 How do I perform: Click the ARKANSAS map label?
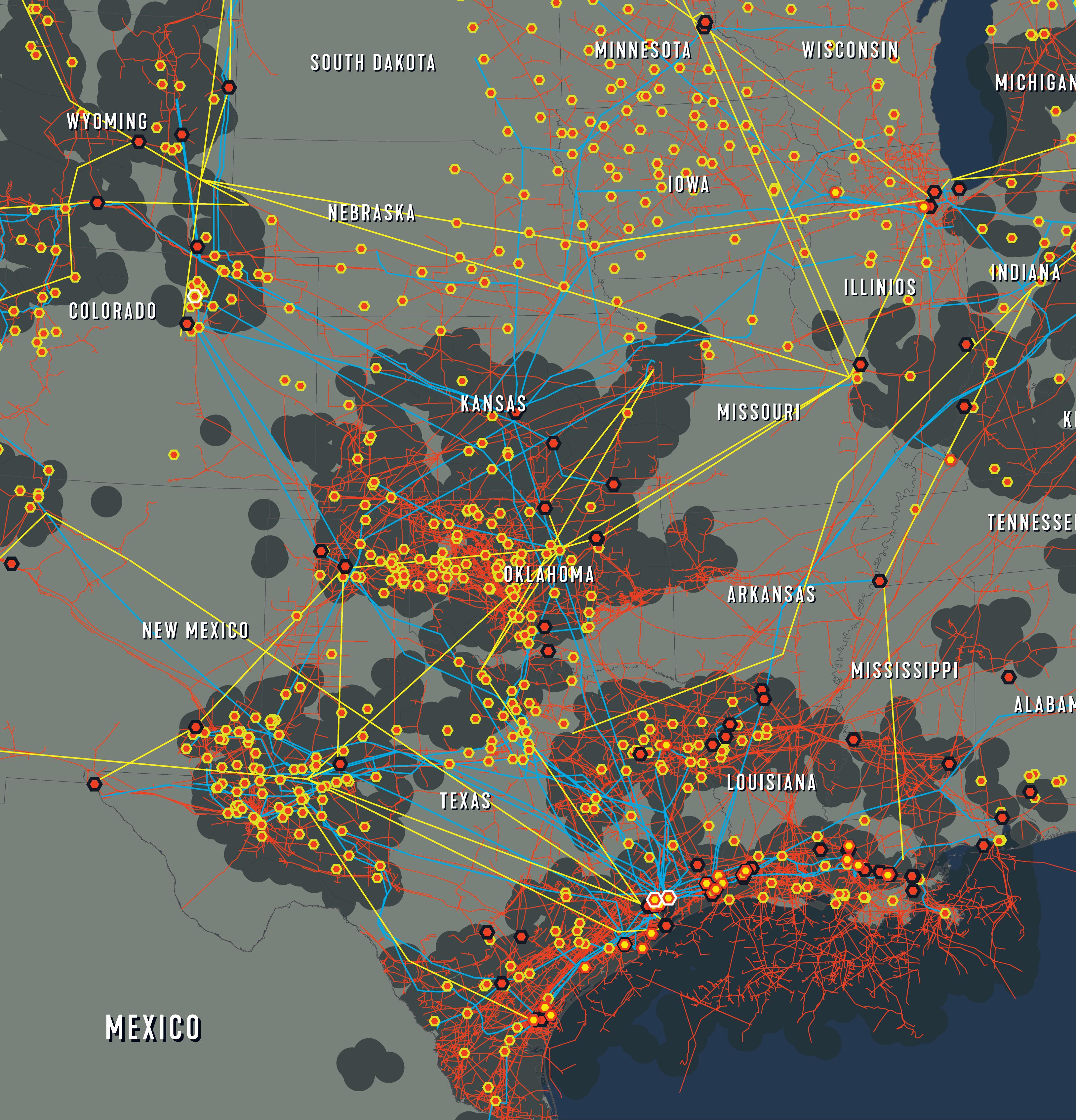(772, 595)
